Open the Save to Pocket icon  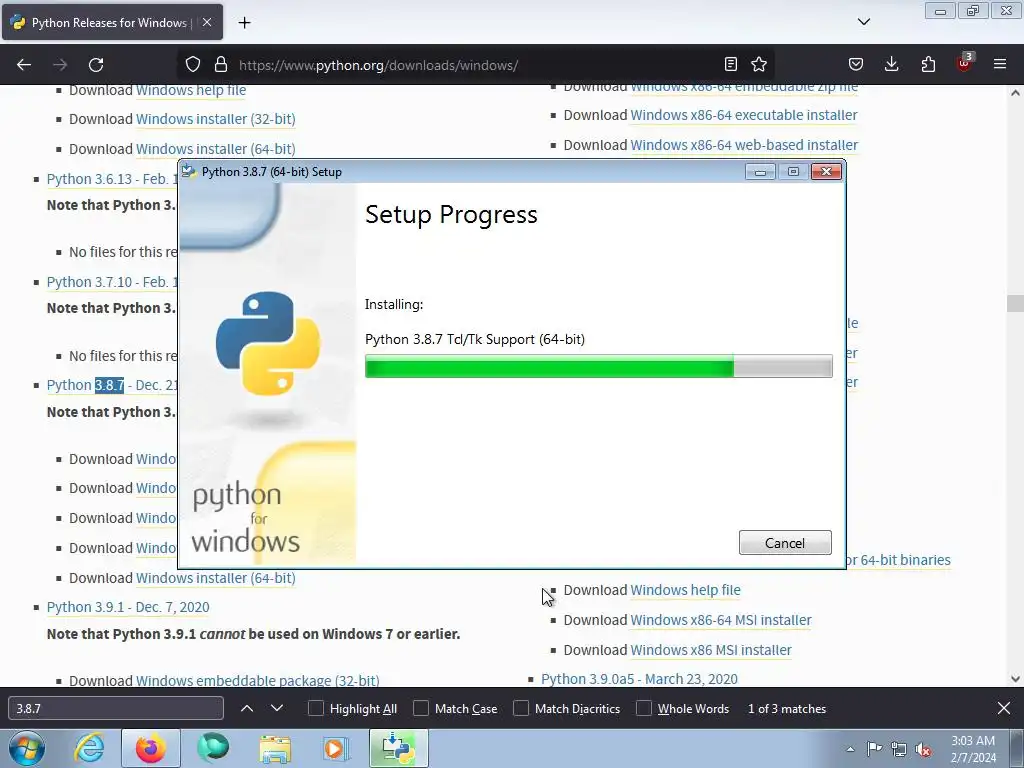[x=856, y=64]
